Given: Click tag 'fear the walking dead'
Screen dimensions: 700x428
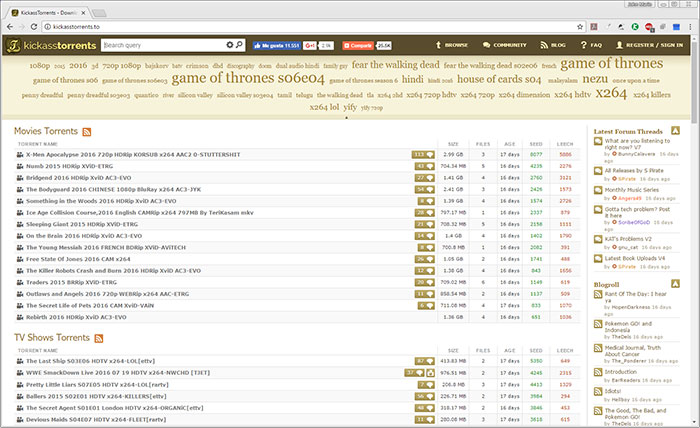Looking at the screenshot, I should (x=396, y=65).
